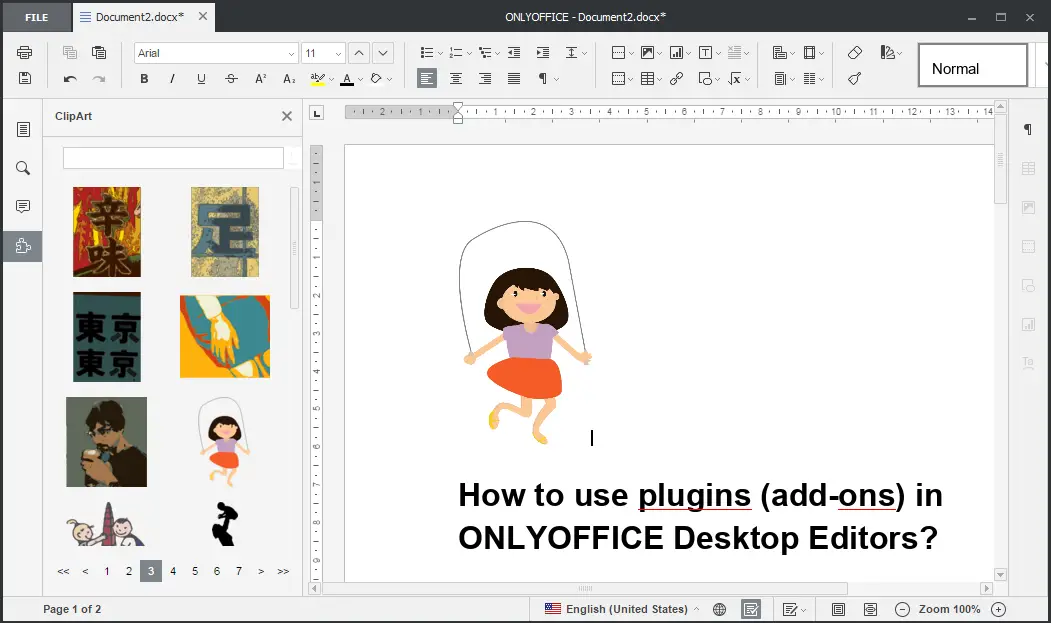Select Align Left paragraph alignment
This screenshot has width=1051, height=623.
coord(426,78)
